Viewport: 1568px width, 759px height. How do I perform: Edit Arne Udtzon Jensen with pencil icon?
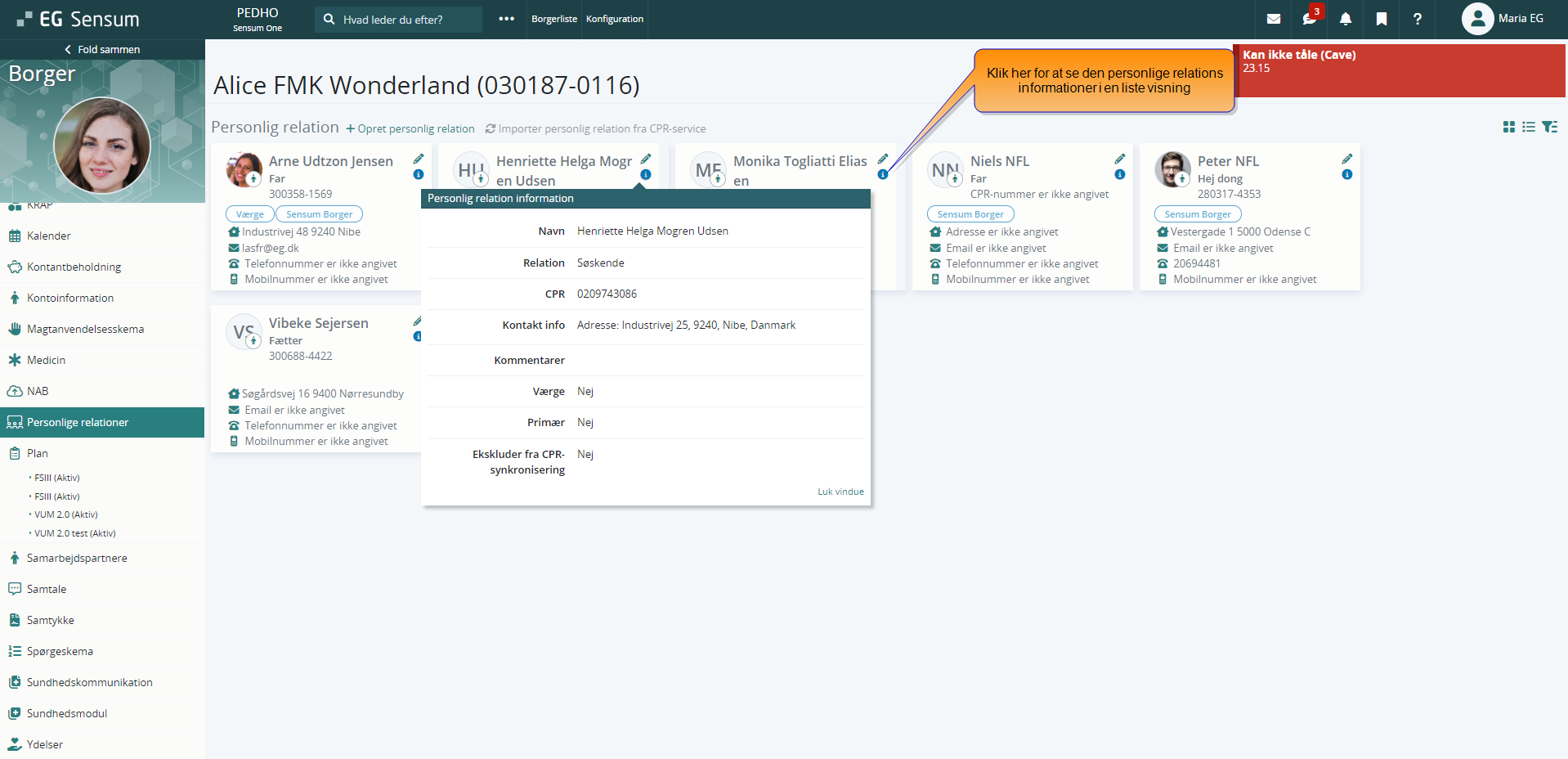coord(419,159)
